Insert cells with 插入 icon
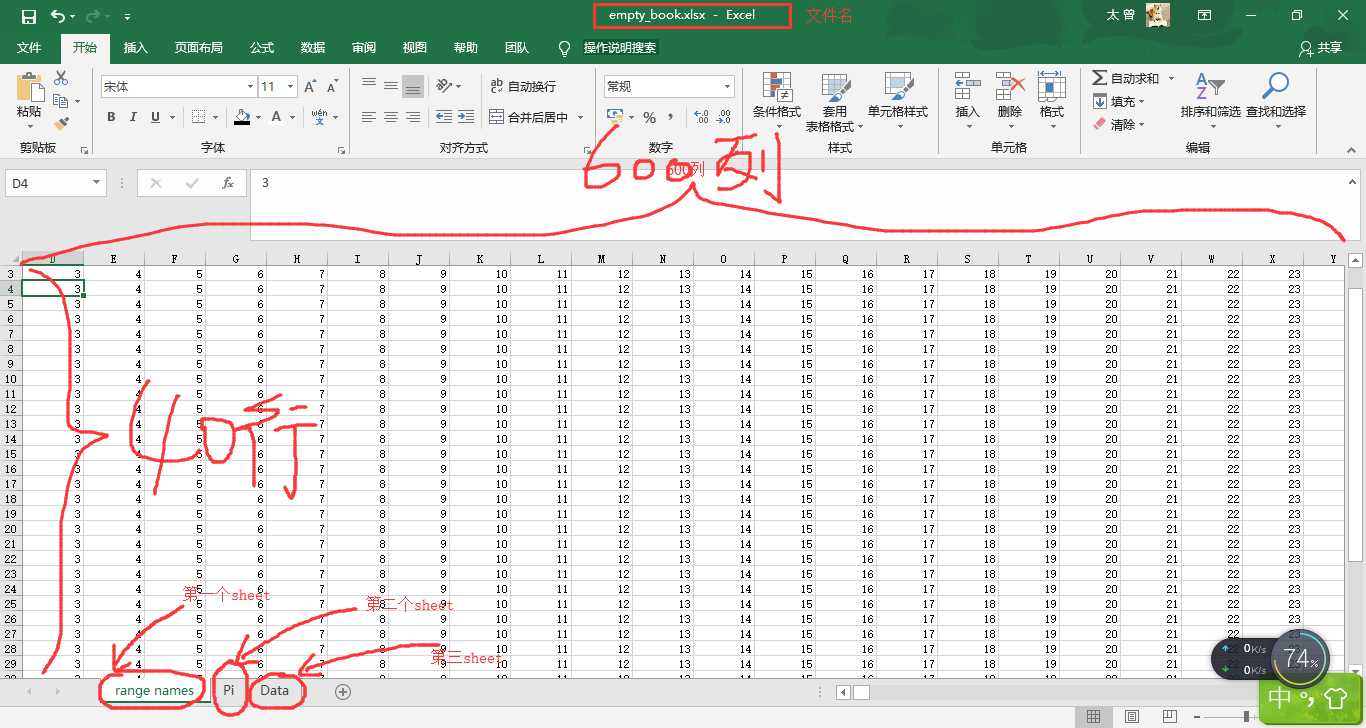 point(967,101)
